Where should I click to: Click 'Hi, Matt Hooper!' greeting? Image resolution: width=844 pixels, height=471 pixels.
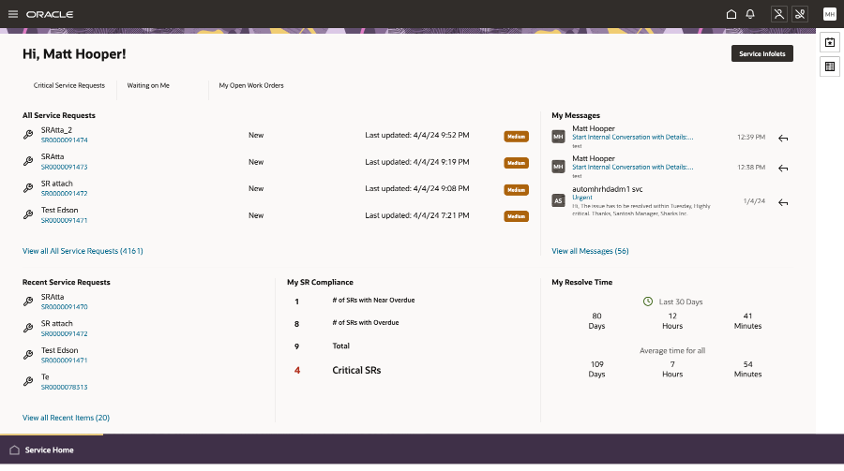[x=74, y=54]
